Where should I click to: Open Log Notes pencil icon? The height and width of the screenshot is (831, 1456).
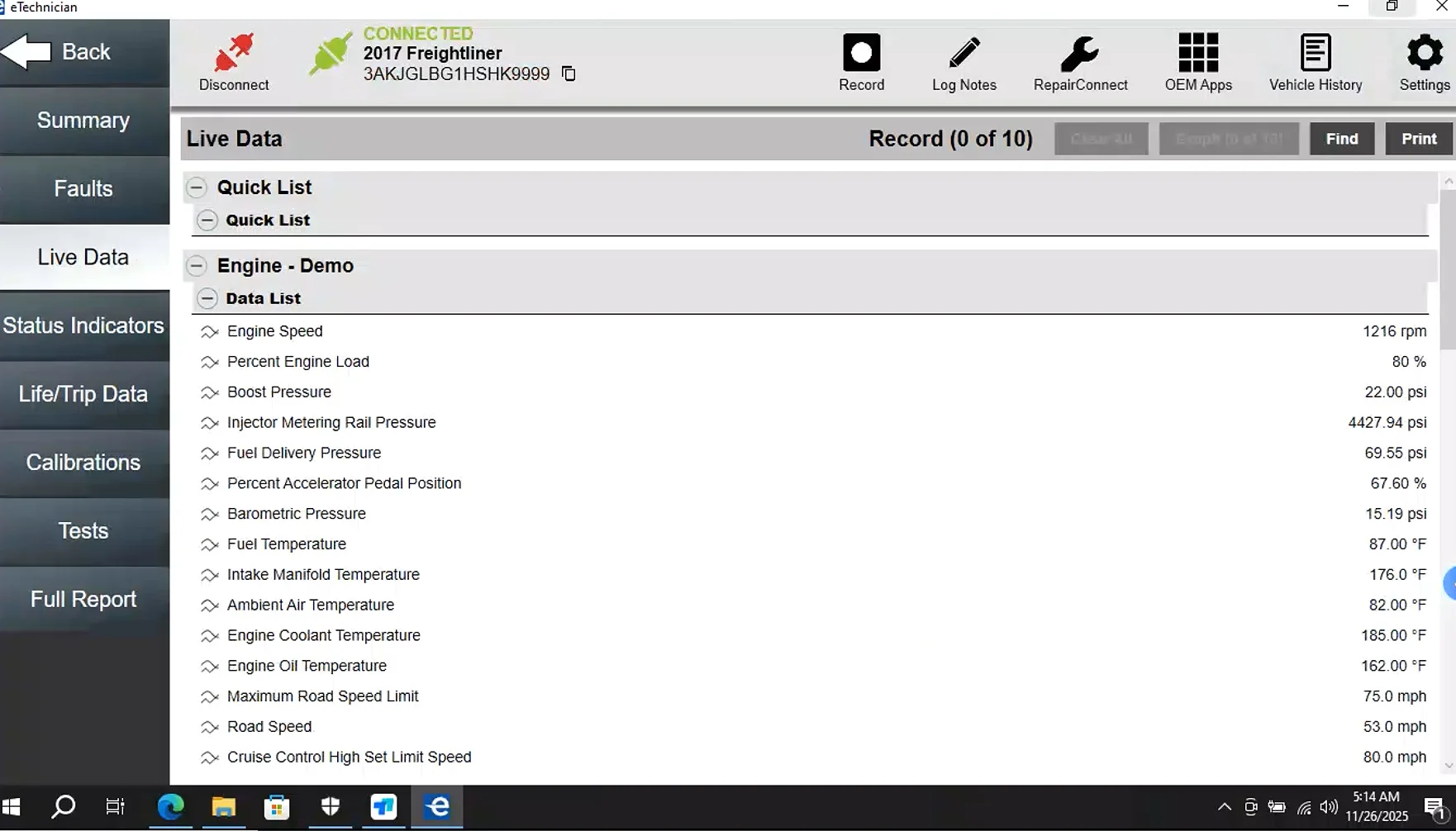coord(964,53)
